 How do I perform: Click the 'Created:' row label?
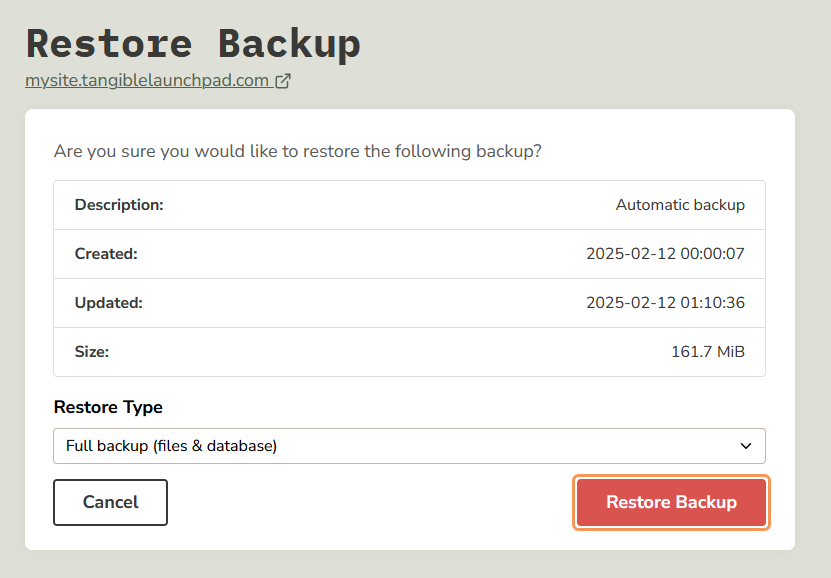click(106, 254)
